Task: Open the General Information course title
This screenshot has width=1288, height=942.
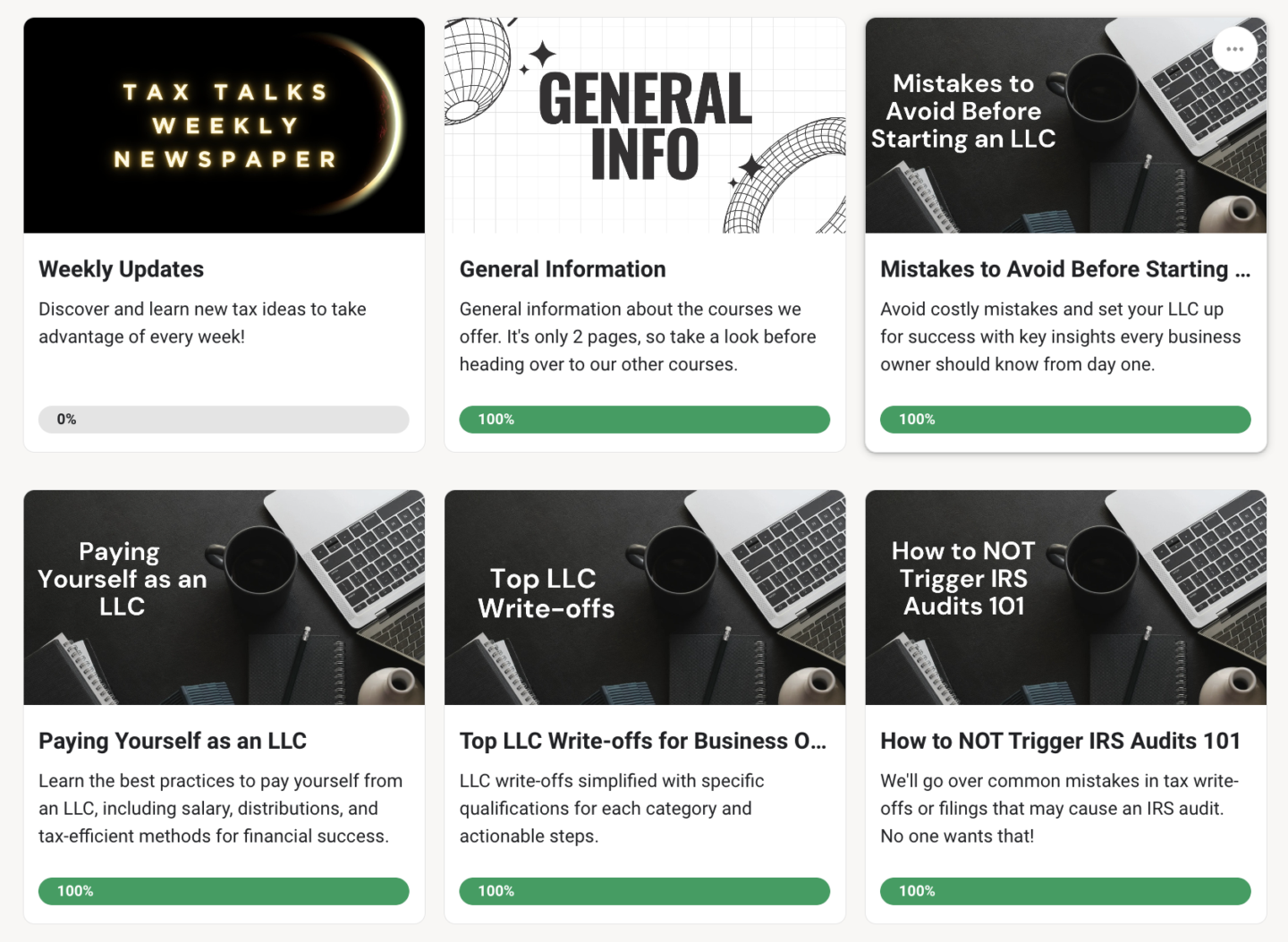Action: click(563, 269)
